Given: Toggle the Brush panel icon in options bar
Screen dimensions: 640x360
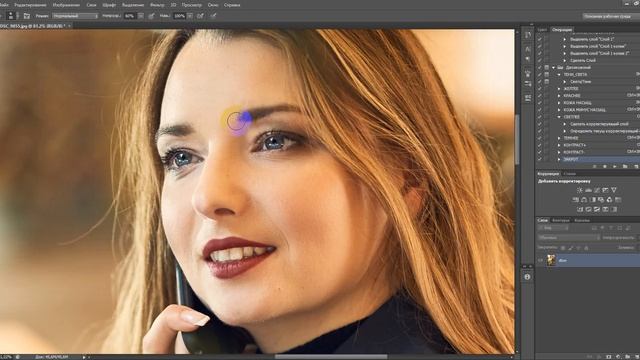Looking at the screenshot, I should tap(27, 16).
